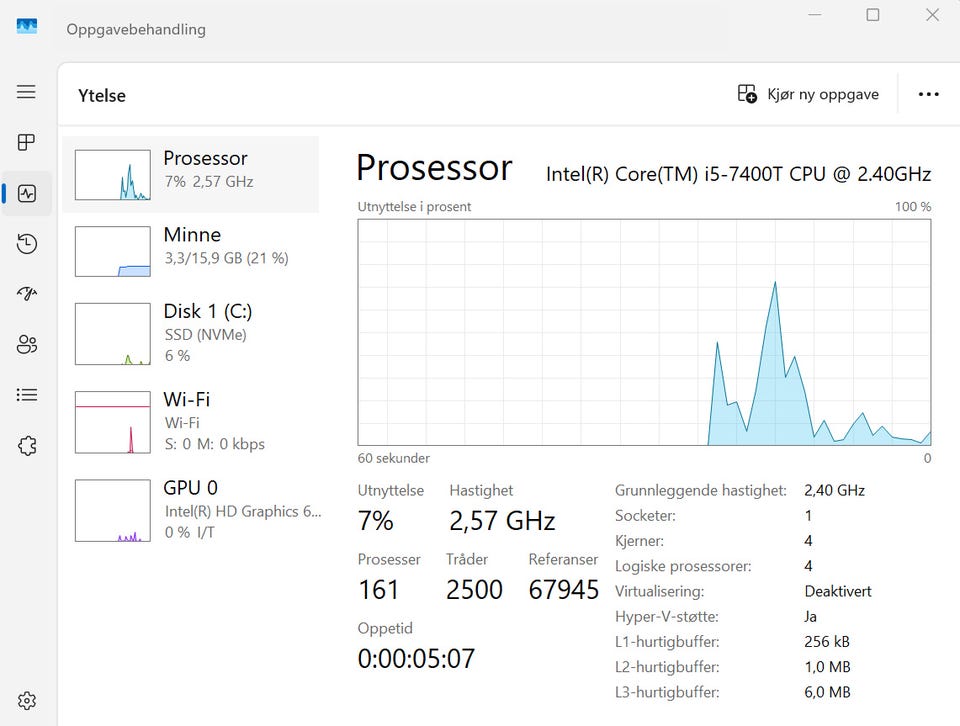This screenshot has height=726, width=960.
Task: Click the Minne mini graph thumbnail
Action: (x=113, y=252)
